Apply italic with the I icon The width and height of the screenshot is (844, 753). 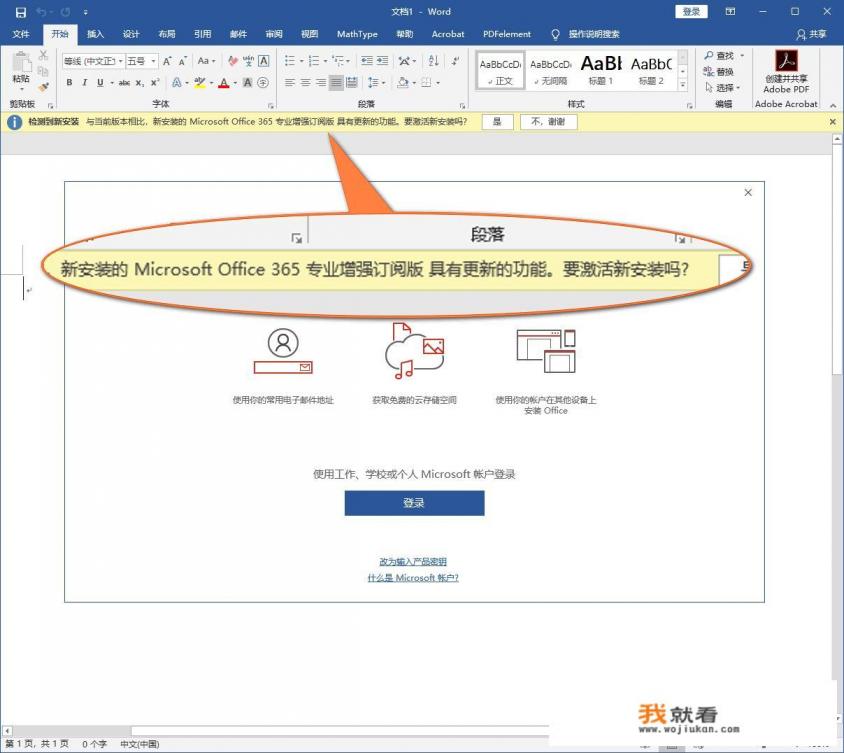(x=84, y=83)
